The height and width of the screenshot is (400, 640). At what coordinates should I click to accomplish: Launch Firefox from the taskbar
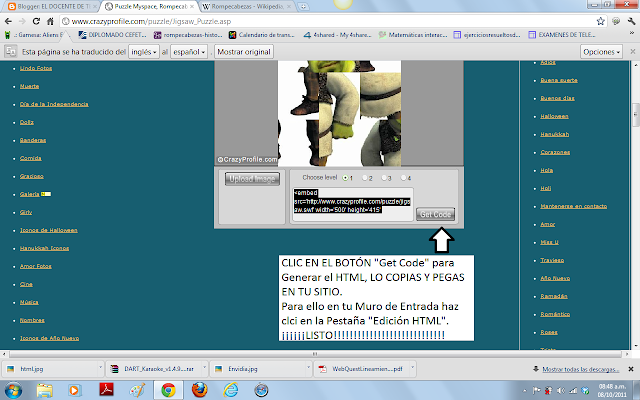coord(199,391)
